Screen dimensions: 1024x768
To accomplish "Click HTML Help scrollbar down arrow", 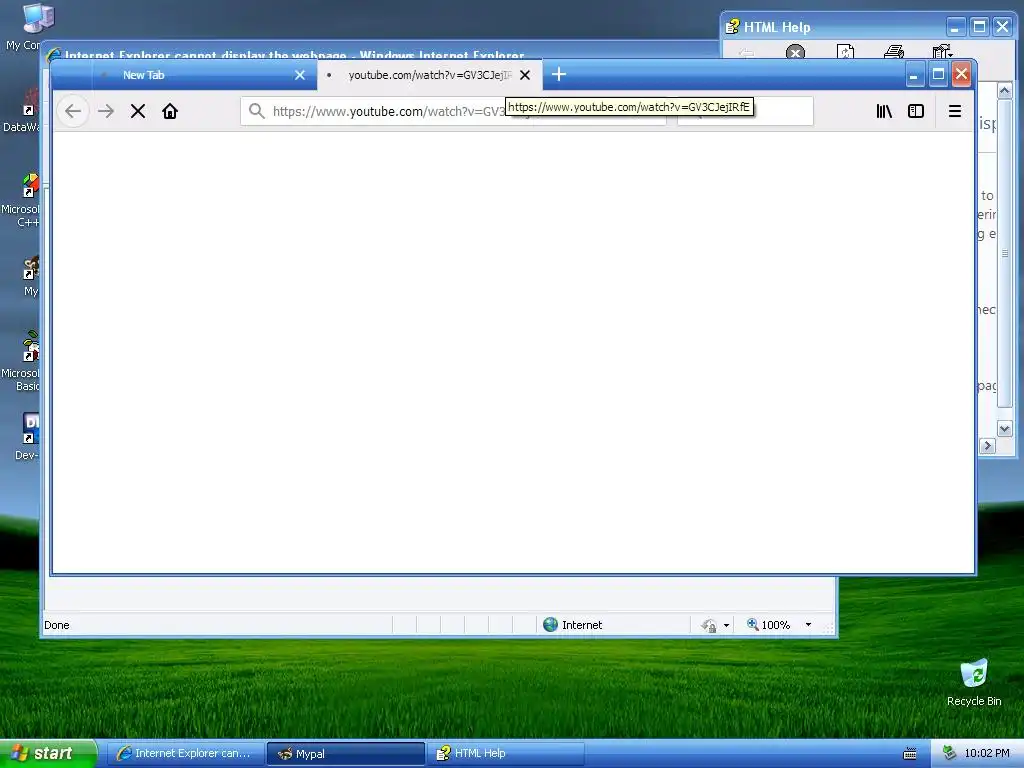I will click(1004, 429).
